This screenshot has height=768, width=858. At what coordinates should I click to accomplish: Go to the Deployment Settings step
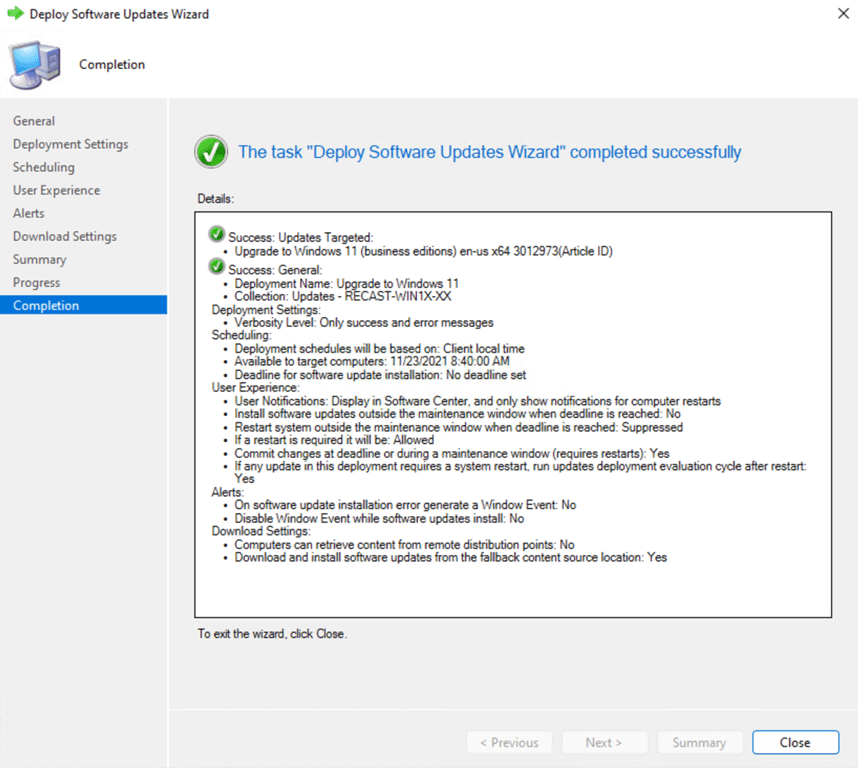pyautogui.click(x=70, y=144)
